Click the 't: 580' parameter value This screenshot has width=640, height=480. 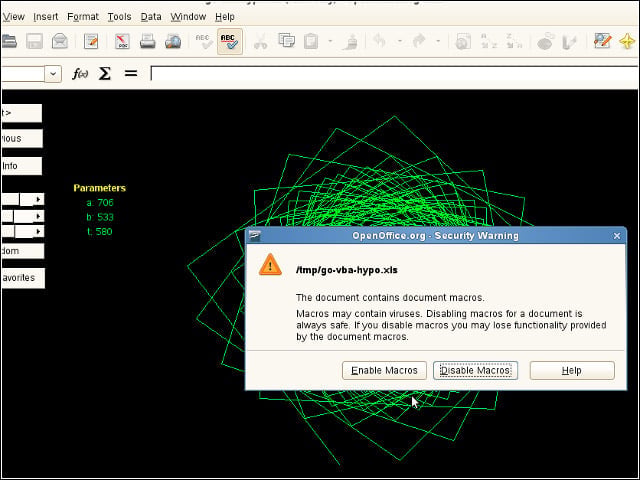point(100,232)
